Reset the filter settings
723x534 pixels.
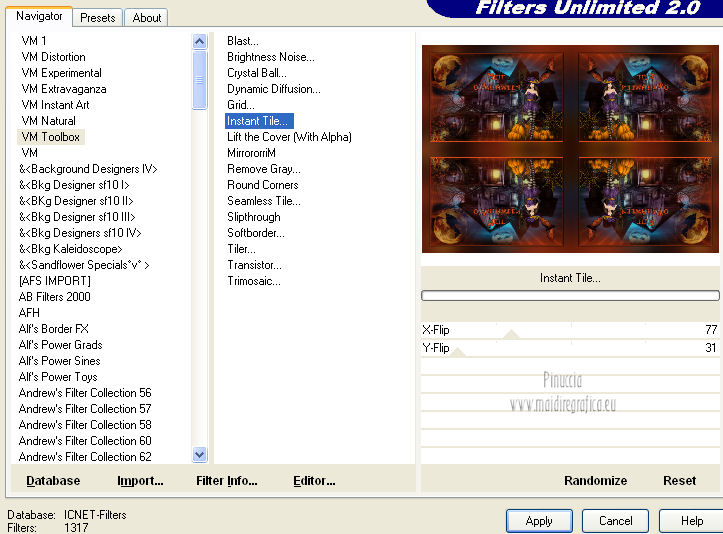pyautogui.click(x=679, y=481)
